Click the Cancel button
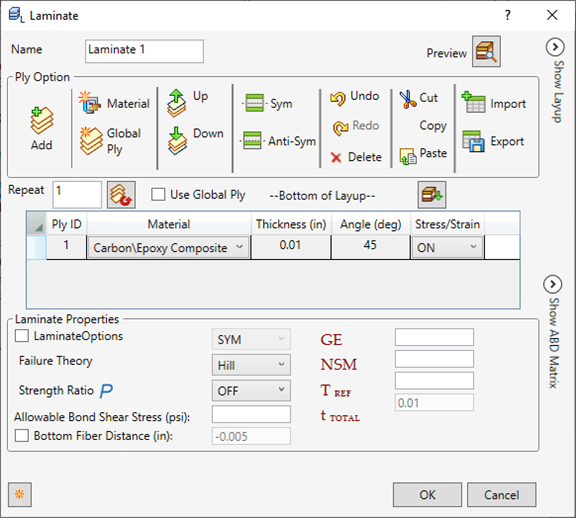This screenshot has height=518, width=576. tap(501, 494)
